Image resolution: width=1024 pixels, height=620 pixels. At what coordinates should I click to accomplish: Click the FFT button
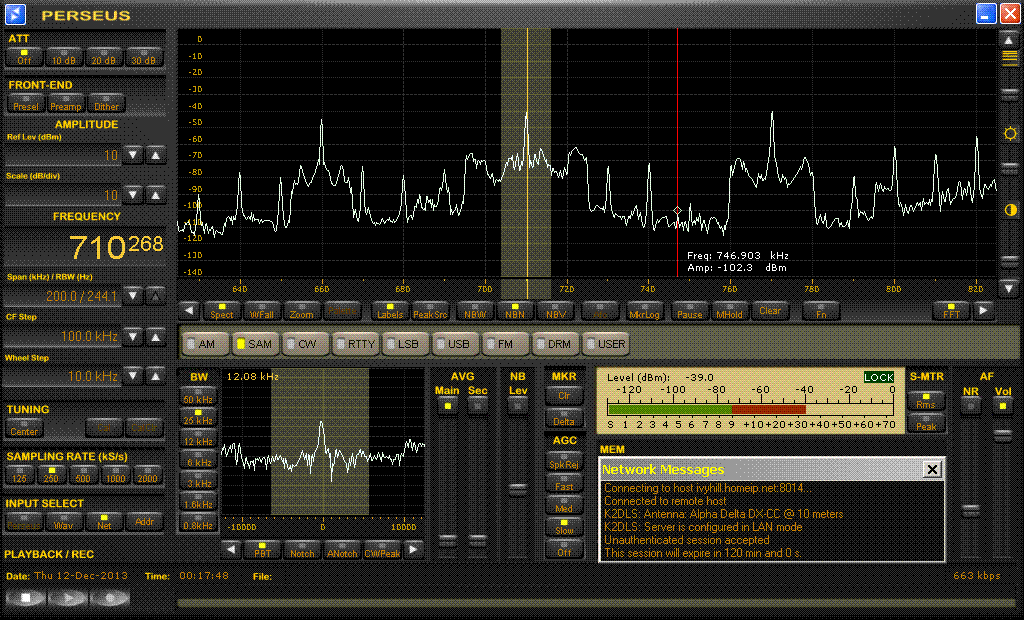point(951,312)
